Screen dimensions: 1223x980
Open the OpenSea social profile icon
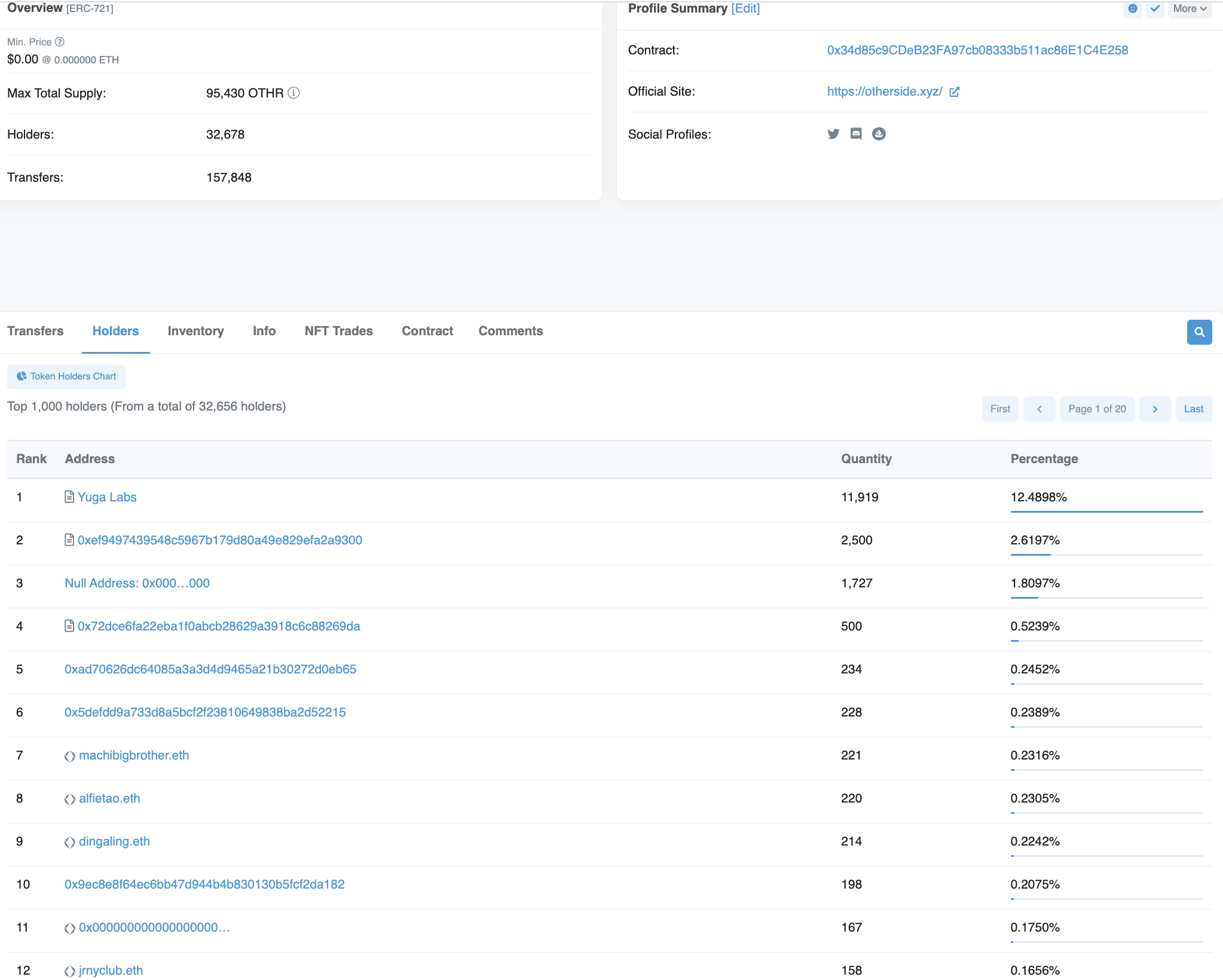879,134
